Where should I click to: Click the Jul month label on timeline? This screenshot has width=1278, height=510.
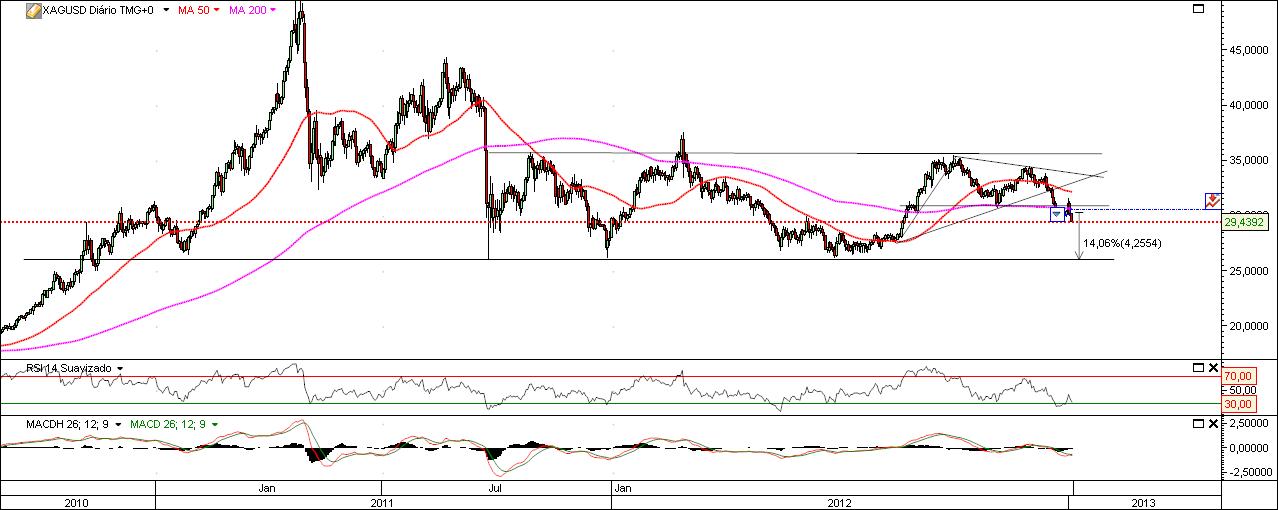click(x=495, y=488)
